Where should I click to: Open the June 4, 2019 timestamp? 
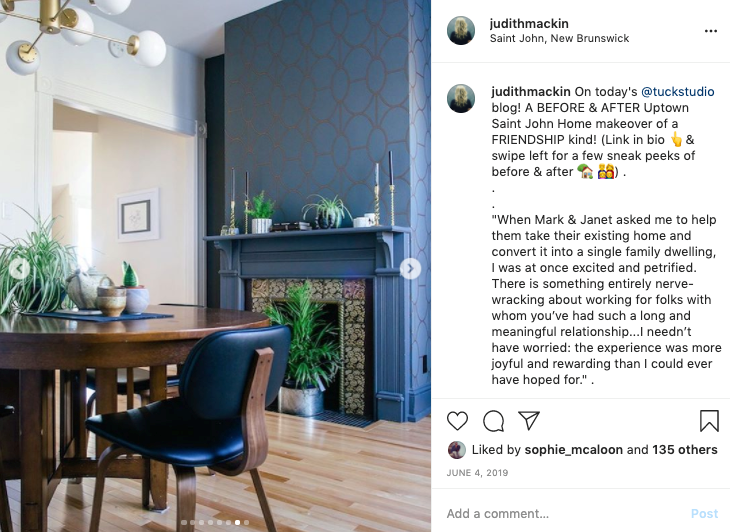pos(477,473)
